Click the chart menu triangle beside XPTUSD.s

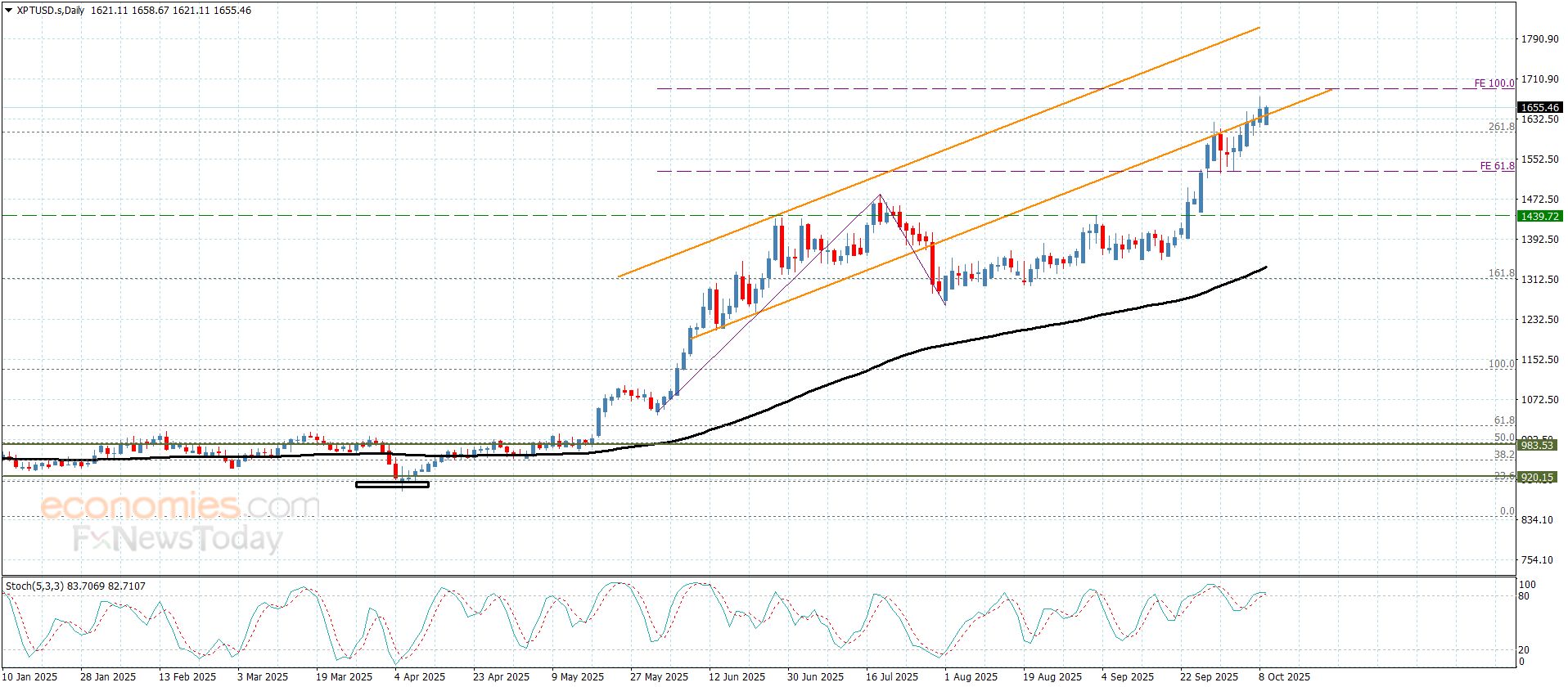9,11
